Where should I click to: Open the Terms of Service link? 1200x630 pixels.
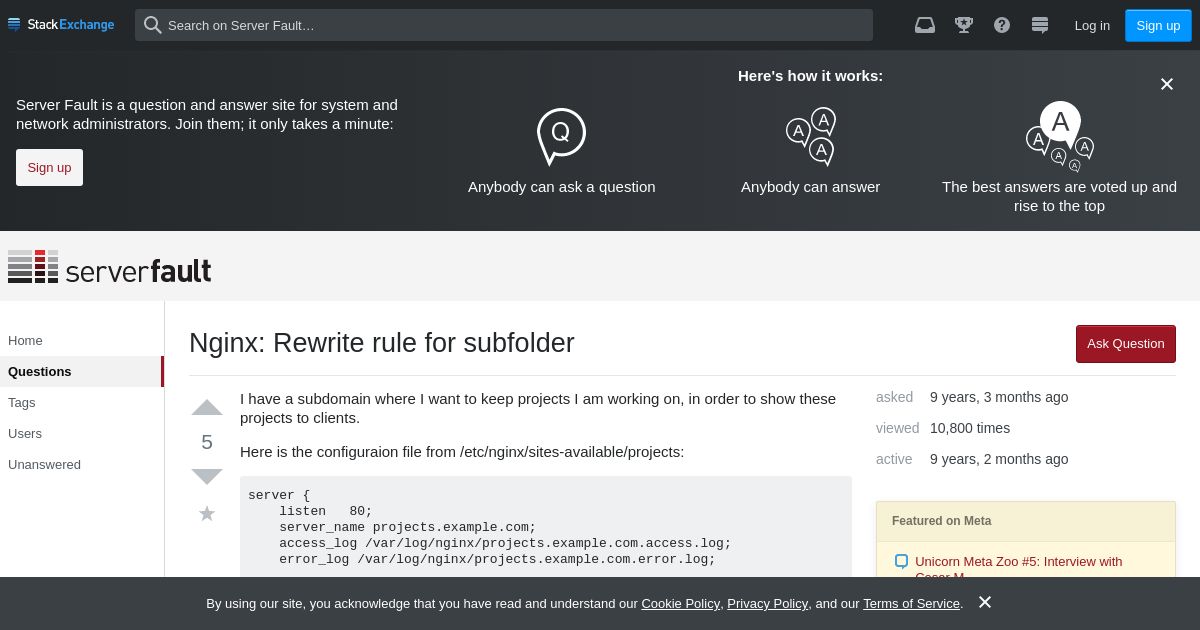click(911, 603)
